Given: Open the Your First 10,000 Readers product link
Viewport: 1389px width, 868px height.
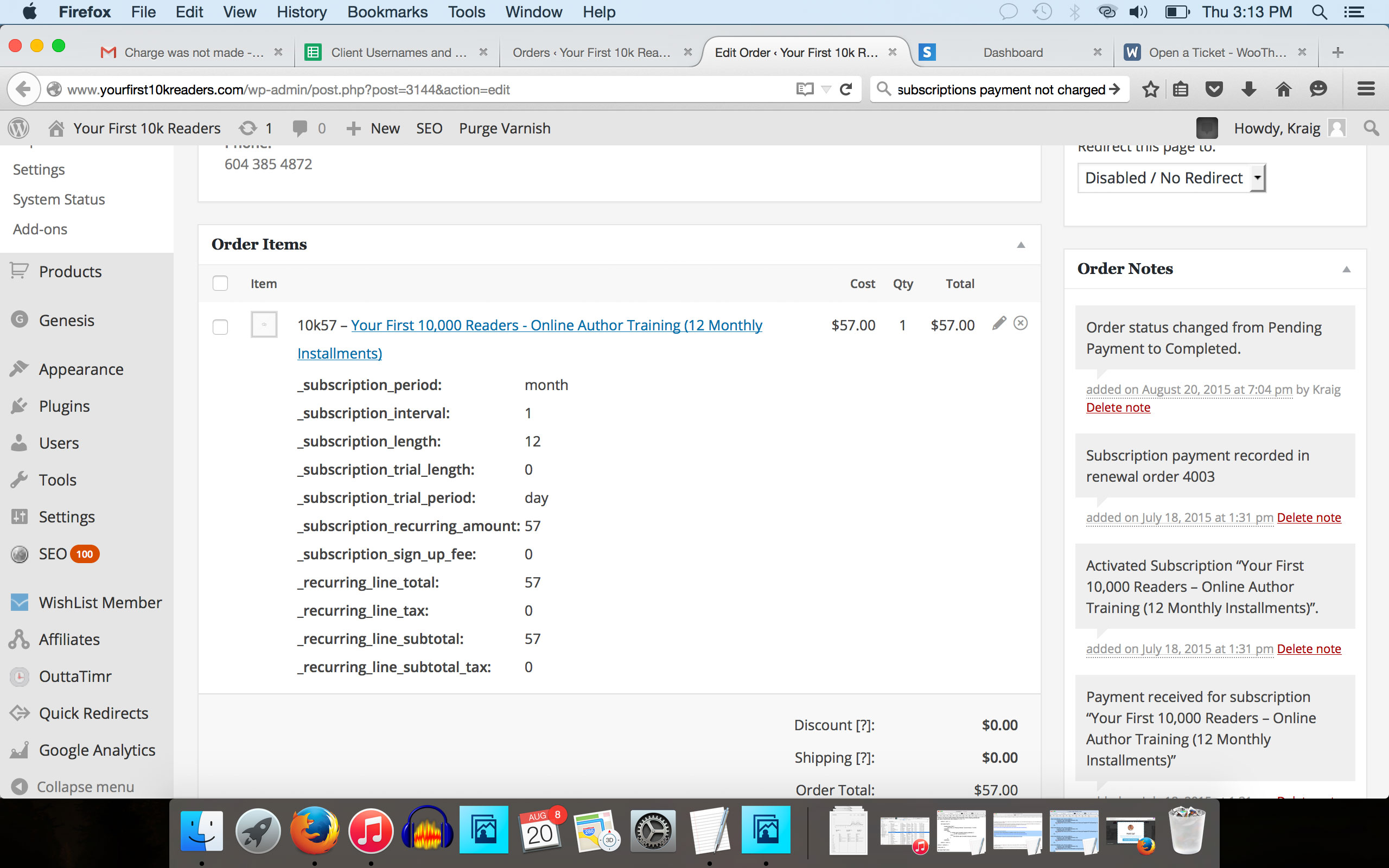Looking at the screenshot, I should click(530, 339).
